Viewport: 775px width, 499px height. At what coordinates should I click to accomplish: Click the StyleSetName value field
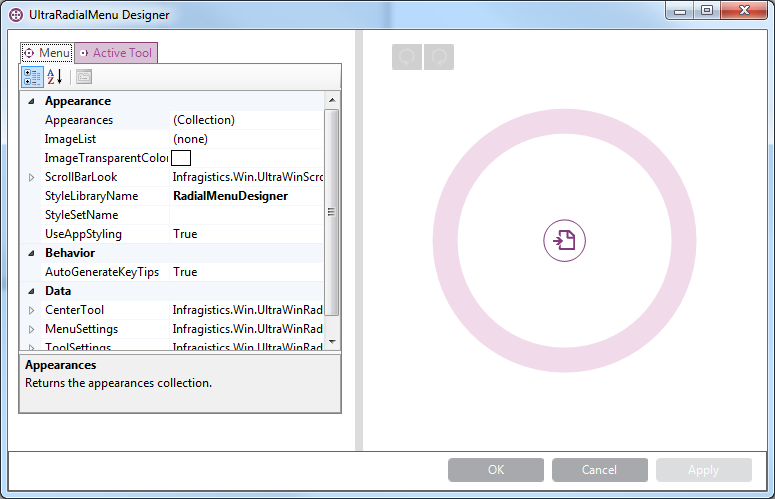(246, 215)
